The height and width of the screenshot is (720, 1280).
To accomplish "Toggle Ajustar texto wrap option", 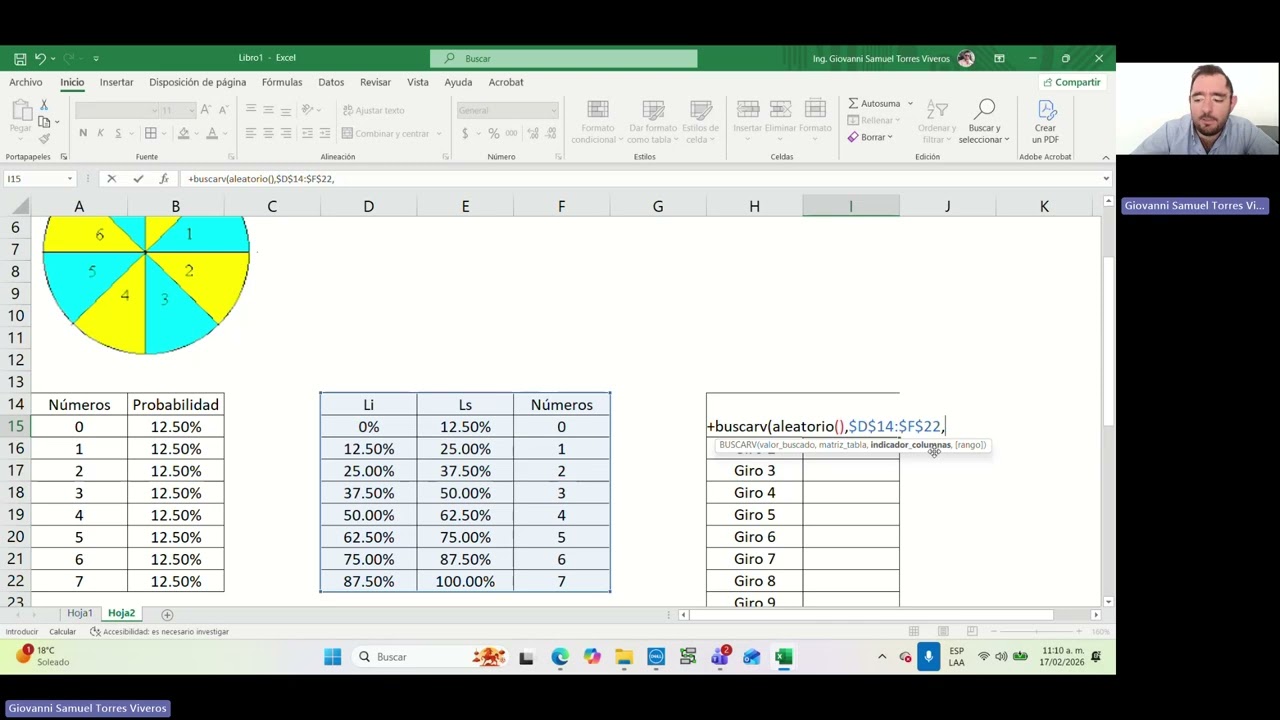I will click(374, 110).
